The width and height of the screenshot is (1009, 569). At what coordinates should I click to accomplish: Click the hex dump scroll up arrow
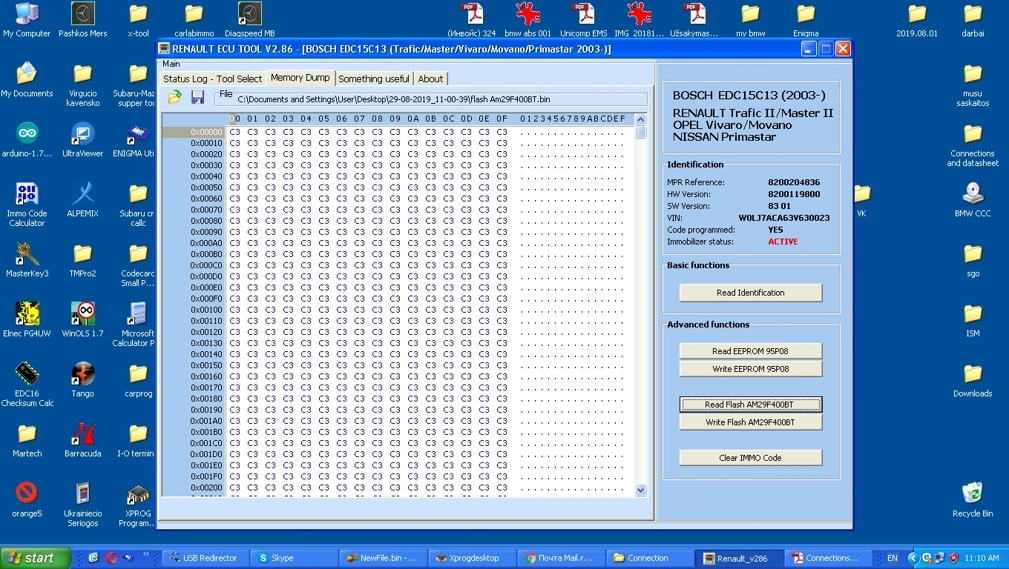coord(640,119)
